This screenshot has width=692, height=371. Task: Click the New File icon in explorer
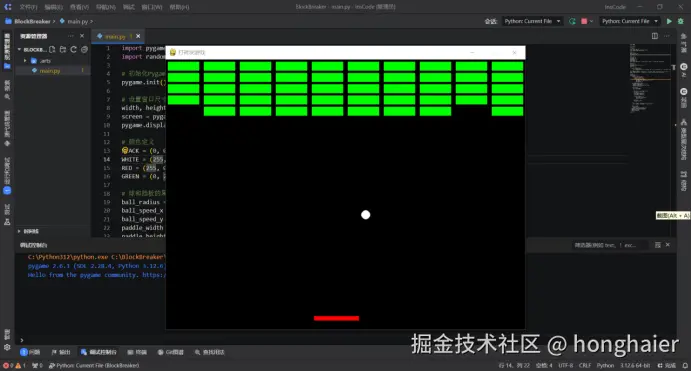pyautogui.click(x=52, y=49)
